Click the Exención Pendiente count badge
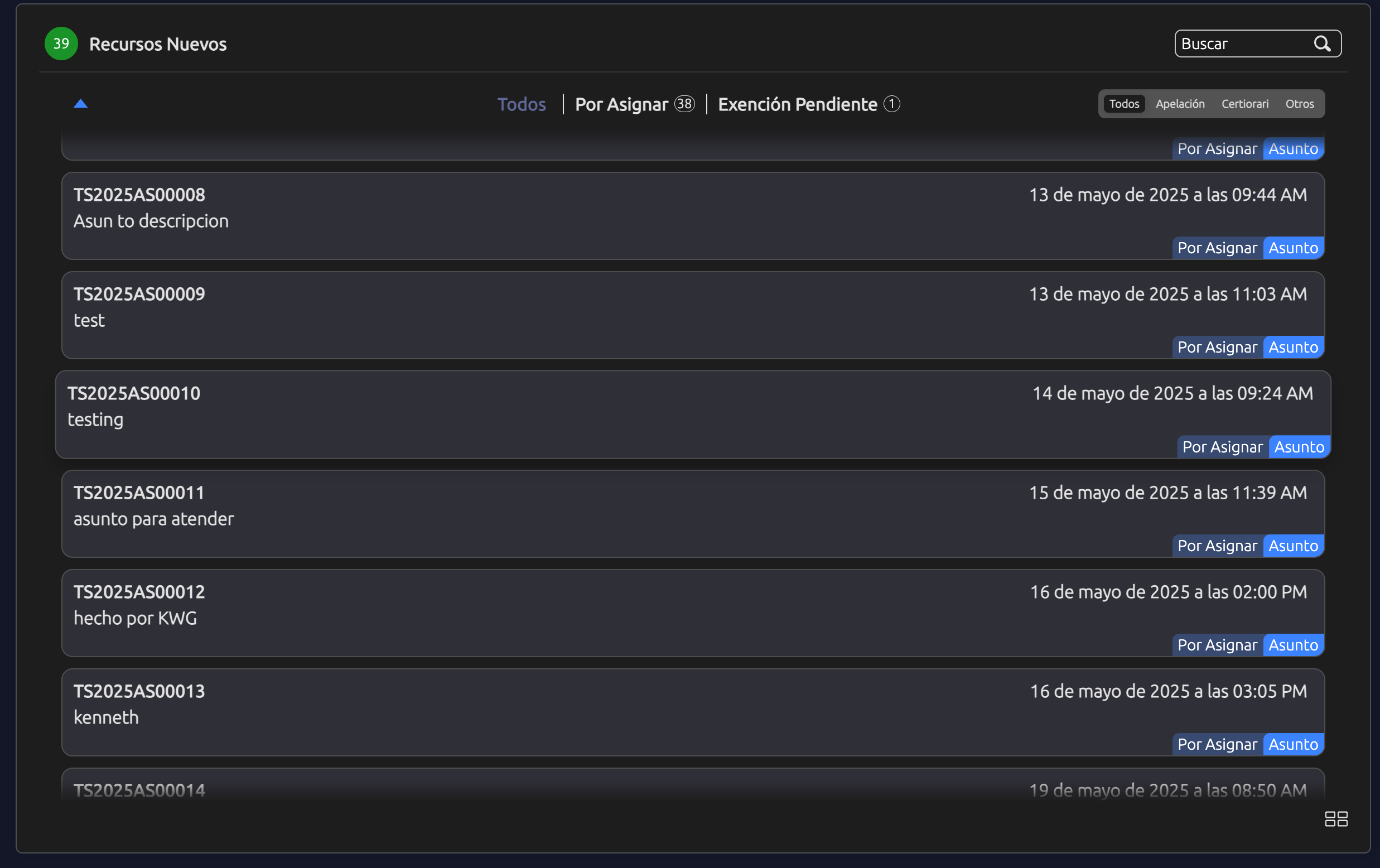The width and height of the screenshot is (1380, 868). (x=891, y=104)
